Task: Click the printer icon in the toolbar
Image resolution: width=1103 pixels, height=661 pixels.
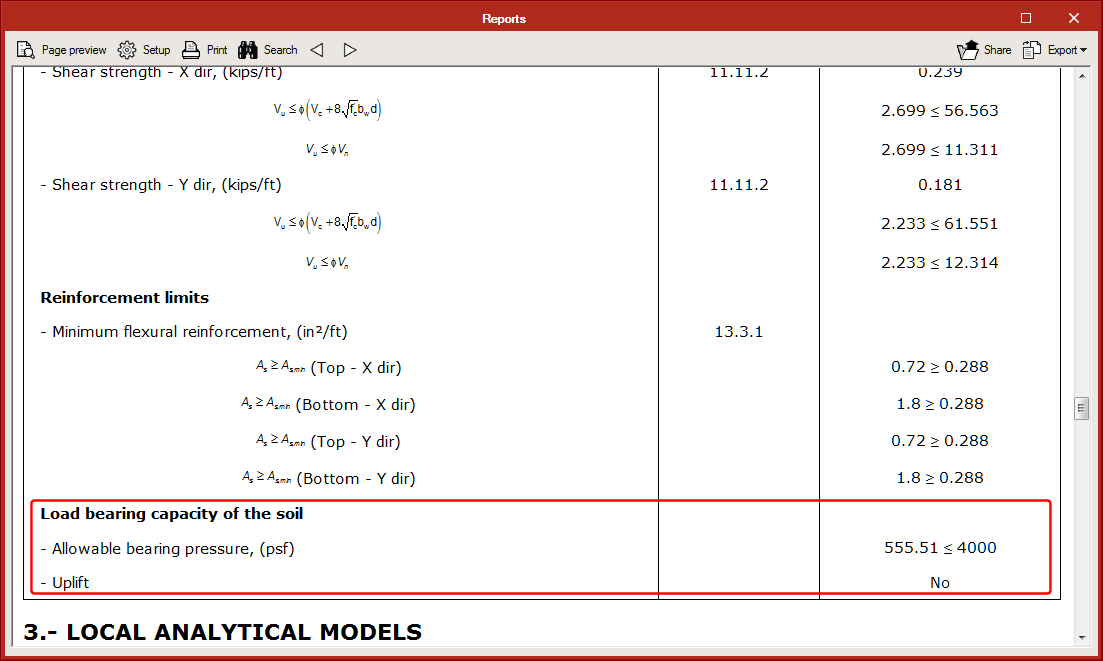Action: pyautogui.click(x=192, y=50)
